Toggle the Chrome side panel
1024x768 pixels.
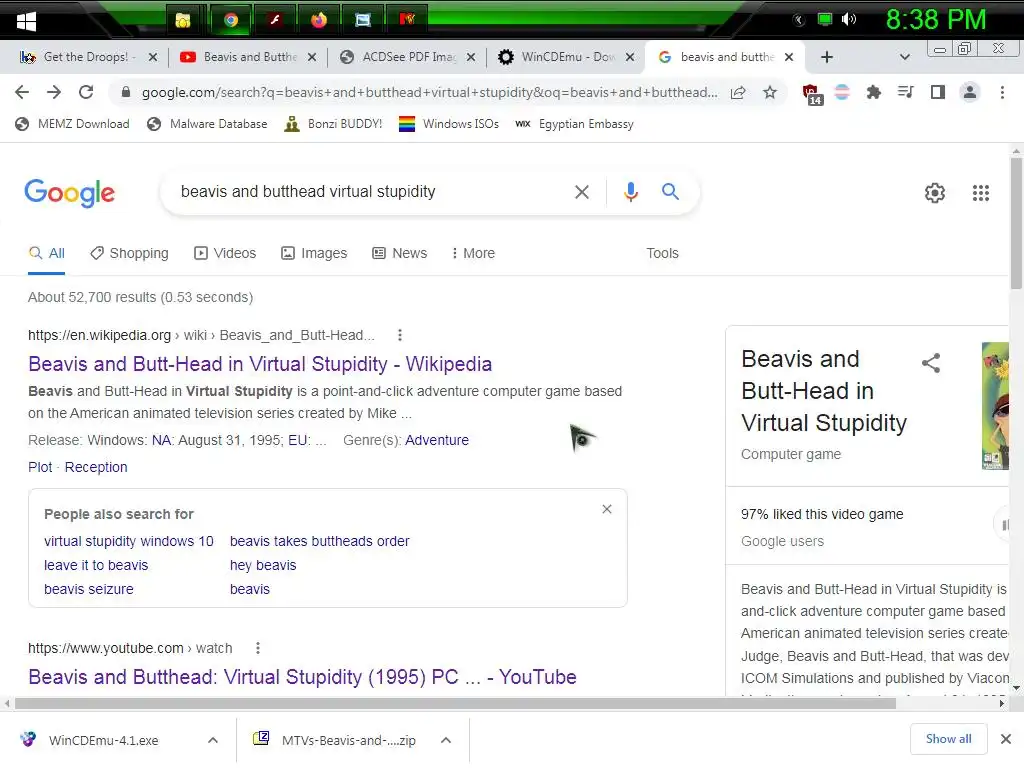tap(938, 92)
